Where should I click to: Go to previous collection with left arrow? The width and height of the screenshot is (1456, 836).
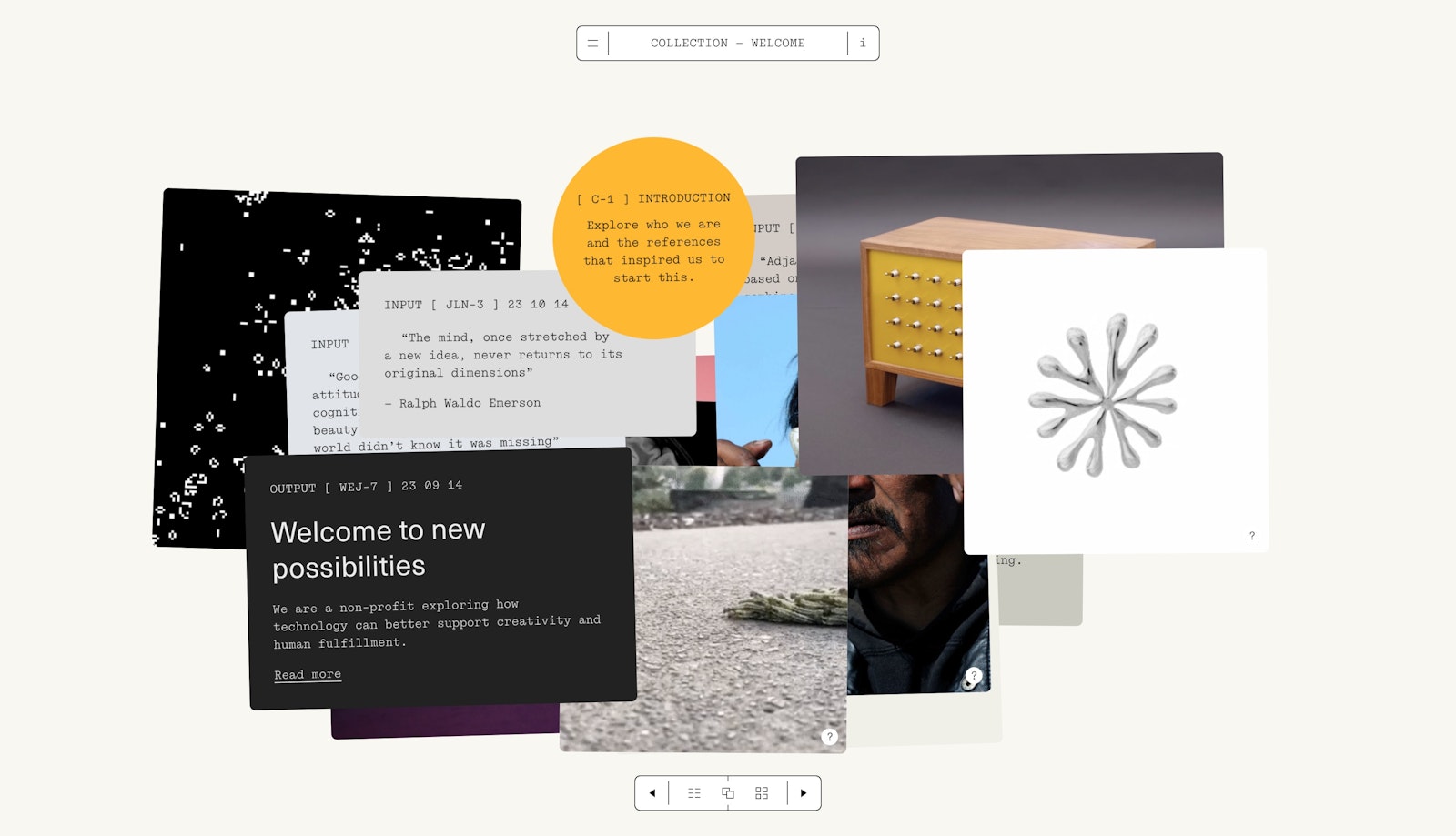(652, 793)
